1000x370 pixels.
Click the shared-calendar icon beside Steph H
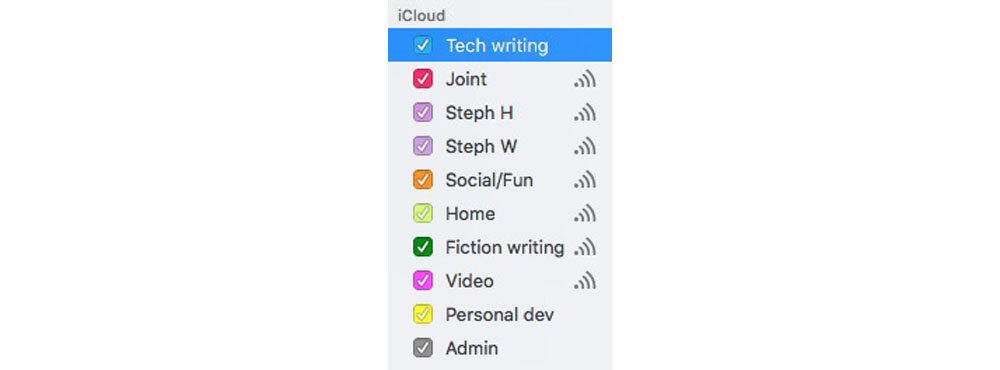(x=585, y=114)
